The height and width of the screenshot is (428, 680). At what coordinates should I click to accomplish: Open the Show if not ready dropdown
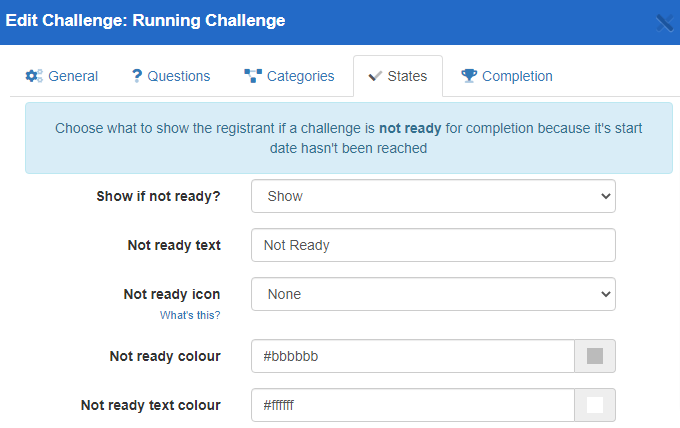click(433, 196)
